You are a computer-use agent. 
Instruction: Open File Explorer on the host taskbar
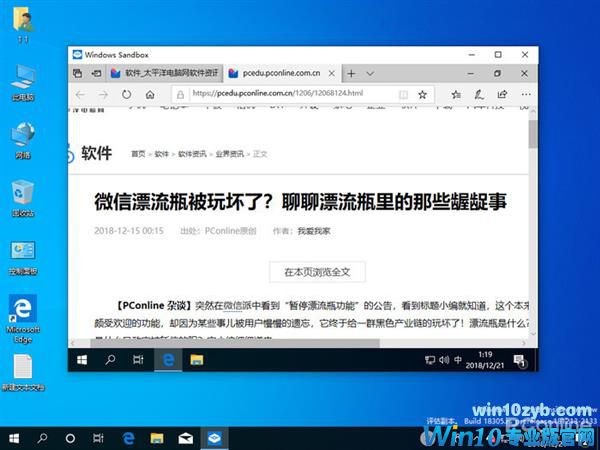[157, 439]
